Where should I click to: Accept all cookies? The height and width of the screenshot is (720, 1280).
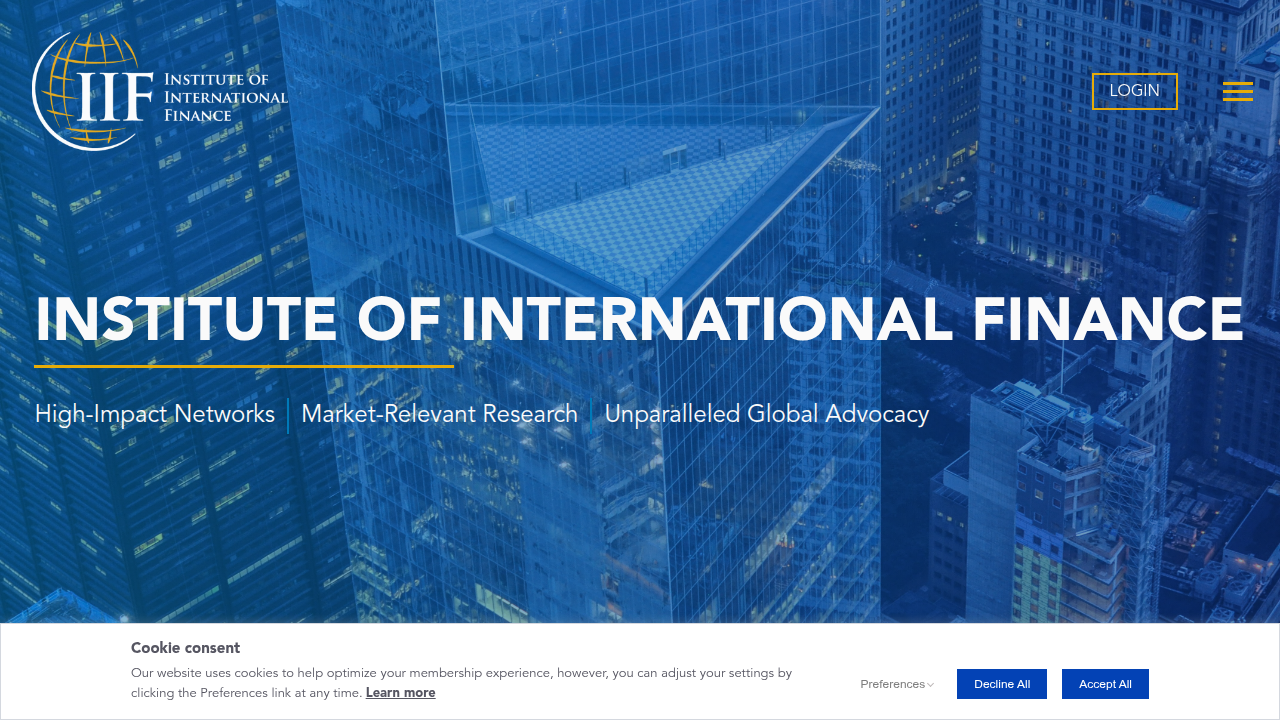pyautogui.click(x=1105, y=684)
